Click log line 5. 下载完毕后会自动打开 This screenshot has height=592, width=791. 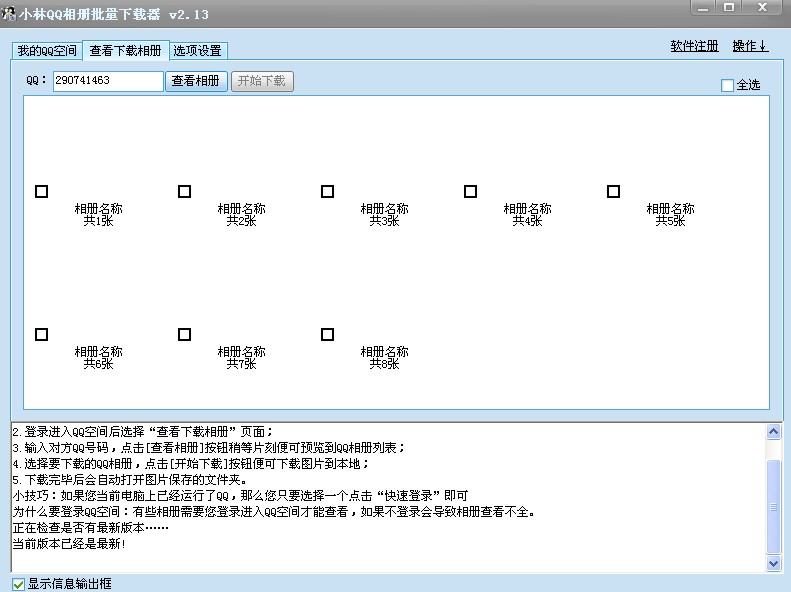130,480
